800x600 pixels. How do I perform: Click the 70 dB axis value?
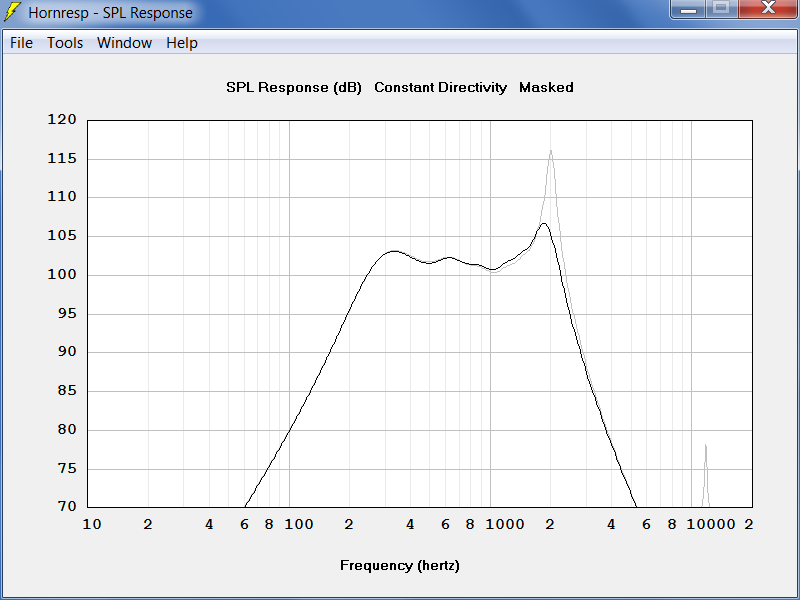[67, 507]
